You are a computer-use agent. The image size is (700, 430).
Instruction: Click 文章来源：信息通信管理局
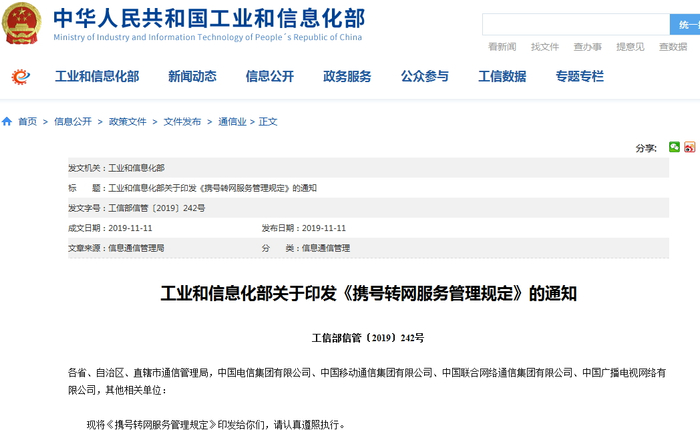[116, 248]
